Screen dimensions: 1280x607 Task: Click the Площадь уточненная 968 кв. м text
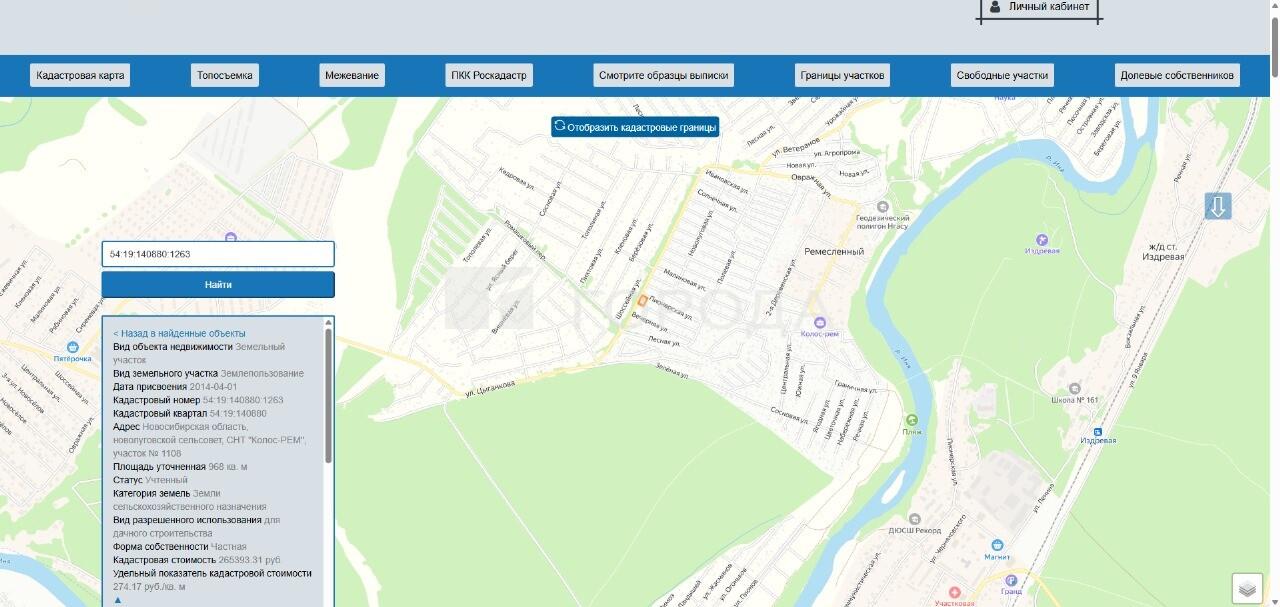pyautogui.click(x=180, y=467)
